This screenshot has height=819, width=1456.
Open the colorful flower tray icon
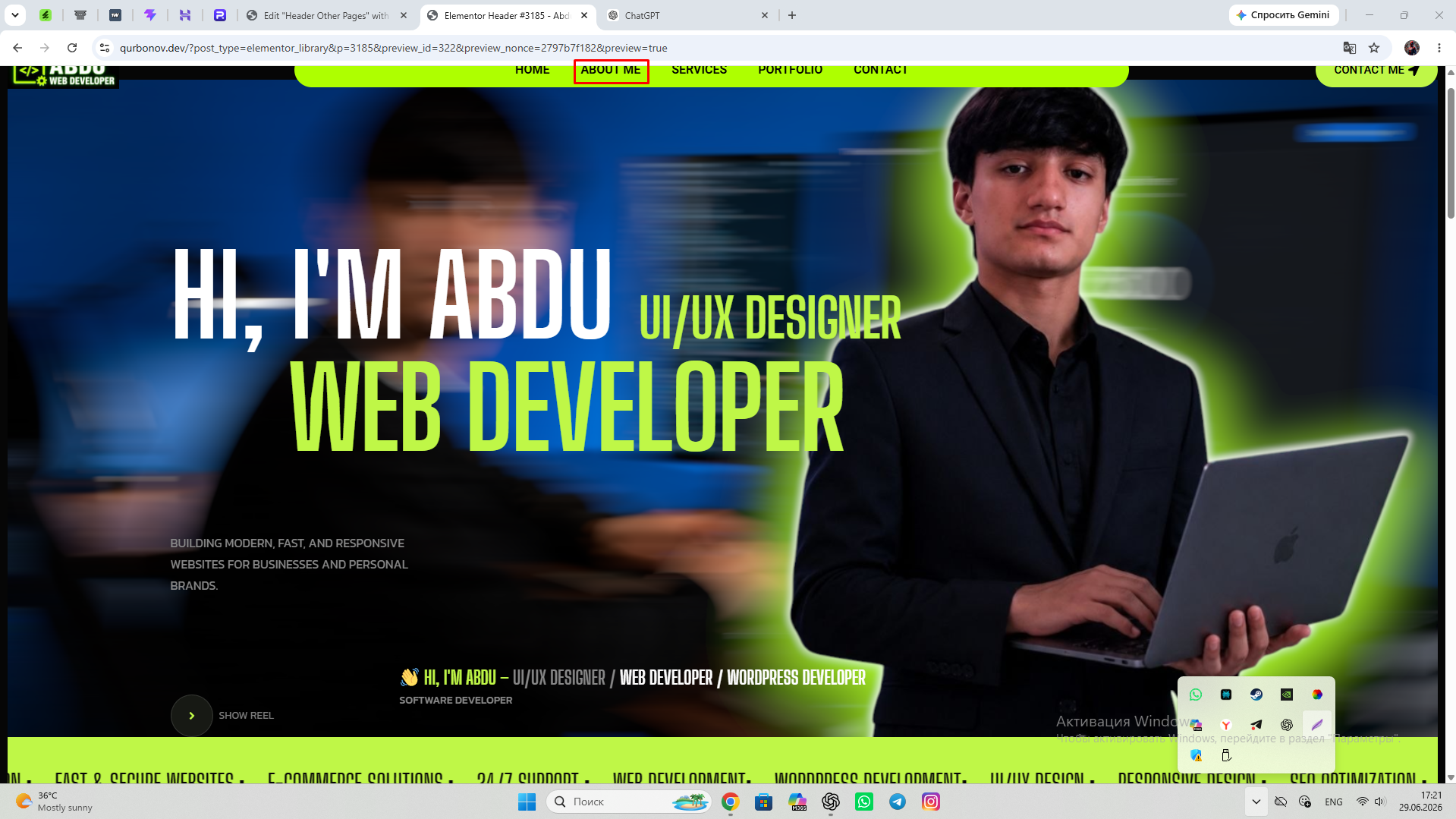point(1317,695)
